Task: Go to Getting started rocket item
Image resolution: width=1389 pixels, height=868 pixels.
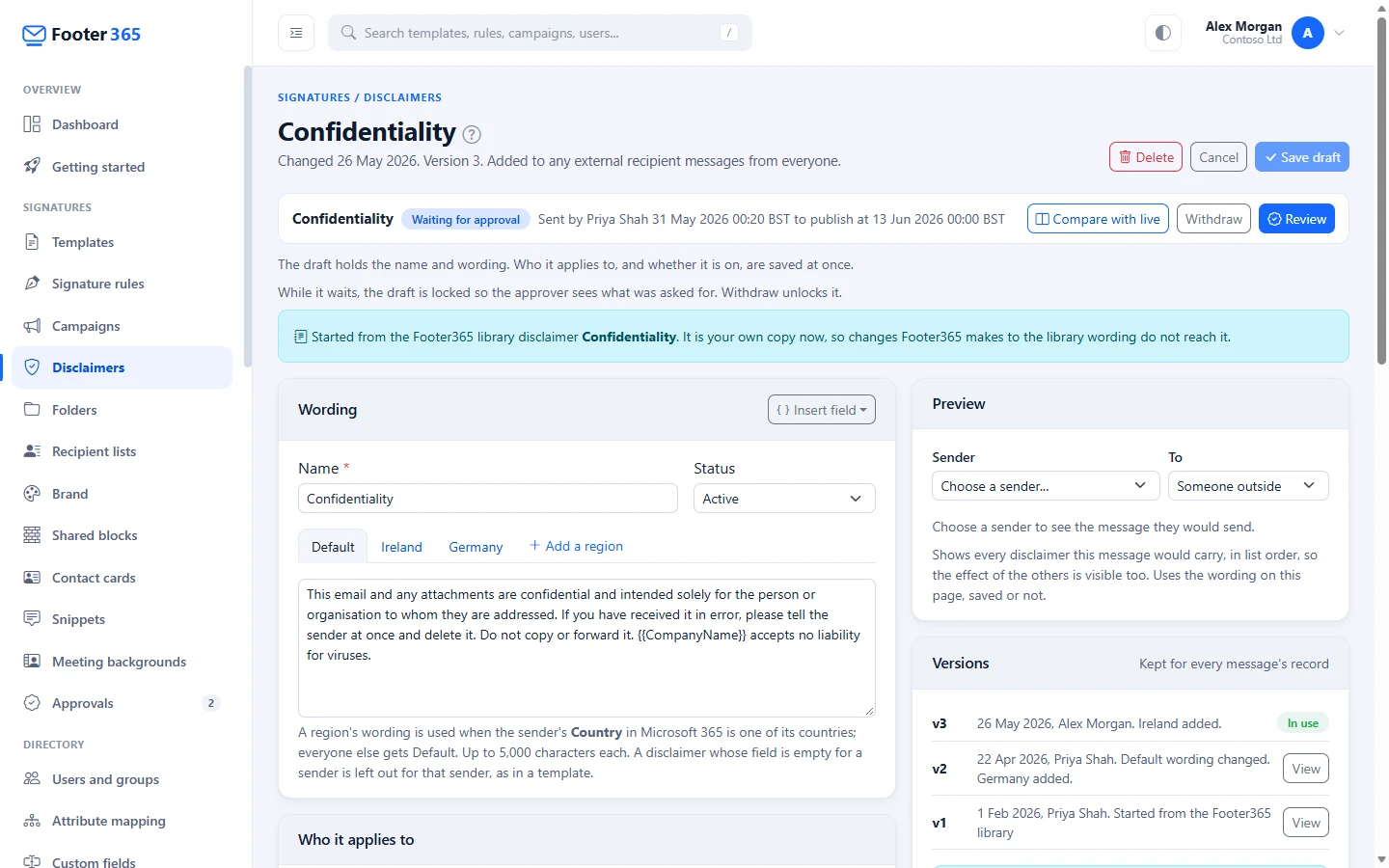Action: click(x=122, y=167)
